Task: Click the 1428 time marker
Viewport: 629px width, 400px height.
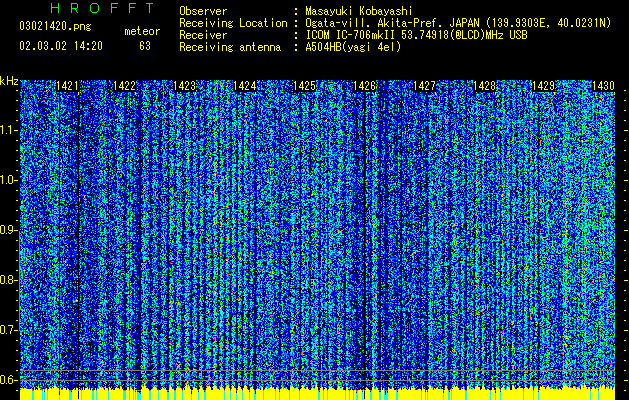Action: pyautogui.click(x=484, y=86)
